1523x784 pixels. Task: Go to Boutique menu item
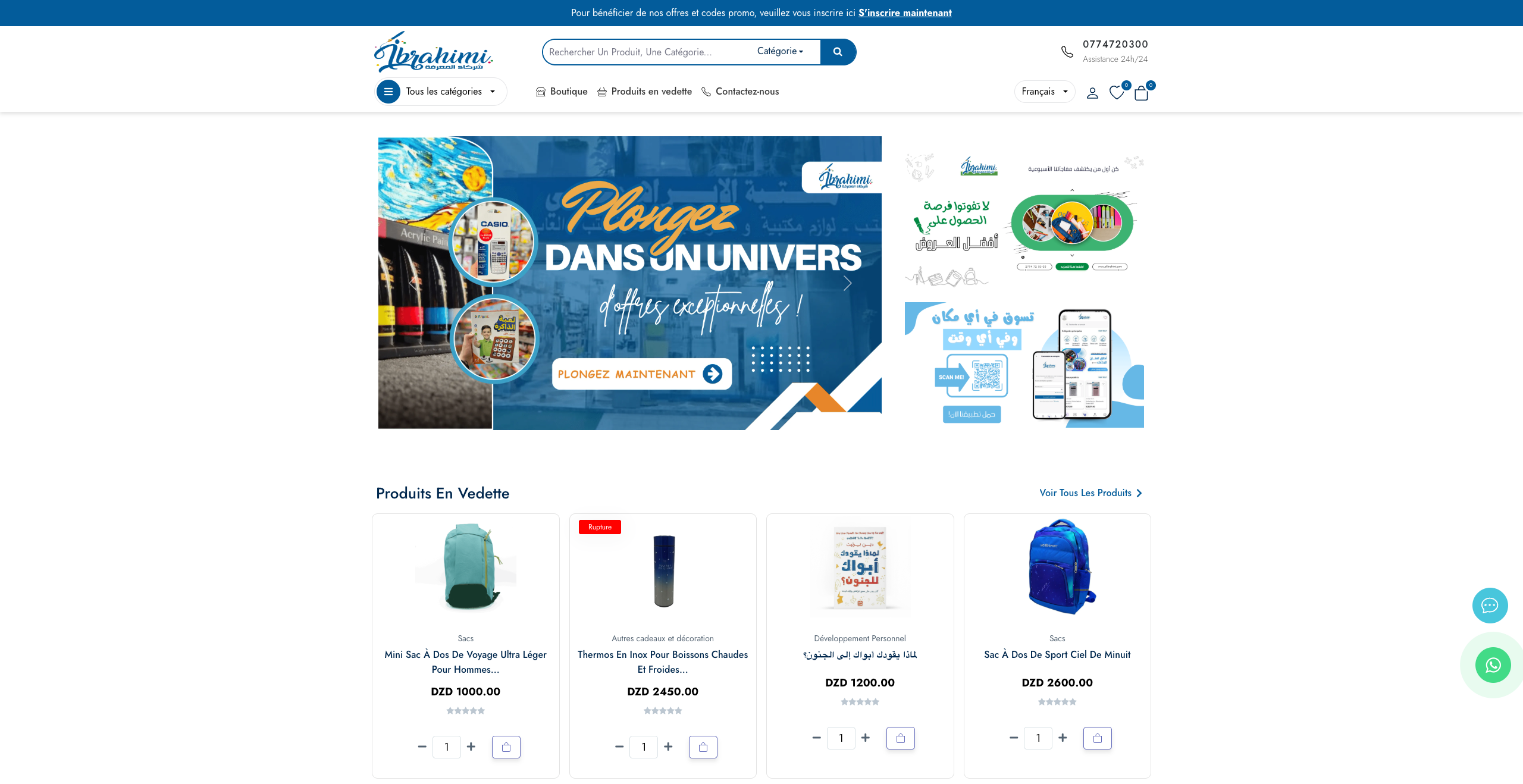point(562,92)
